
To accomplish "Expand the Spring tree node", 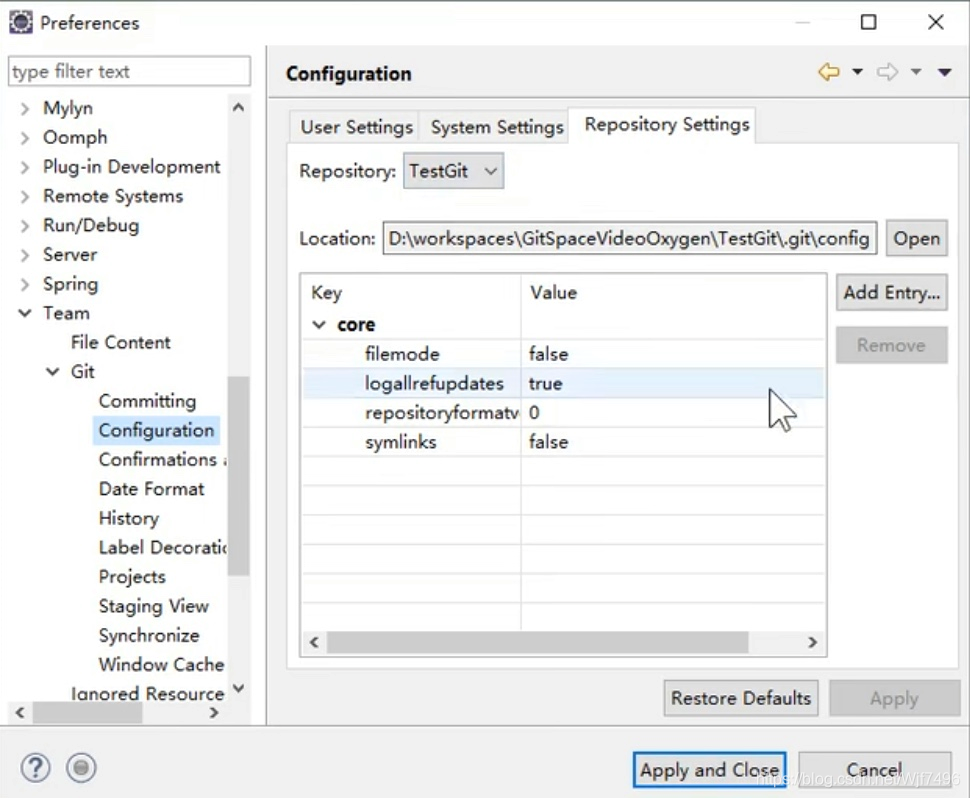I will coord(24,285).
